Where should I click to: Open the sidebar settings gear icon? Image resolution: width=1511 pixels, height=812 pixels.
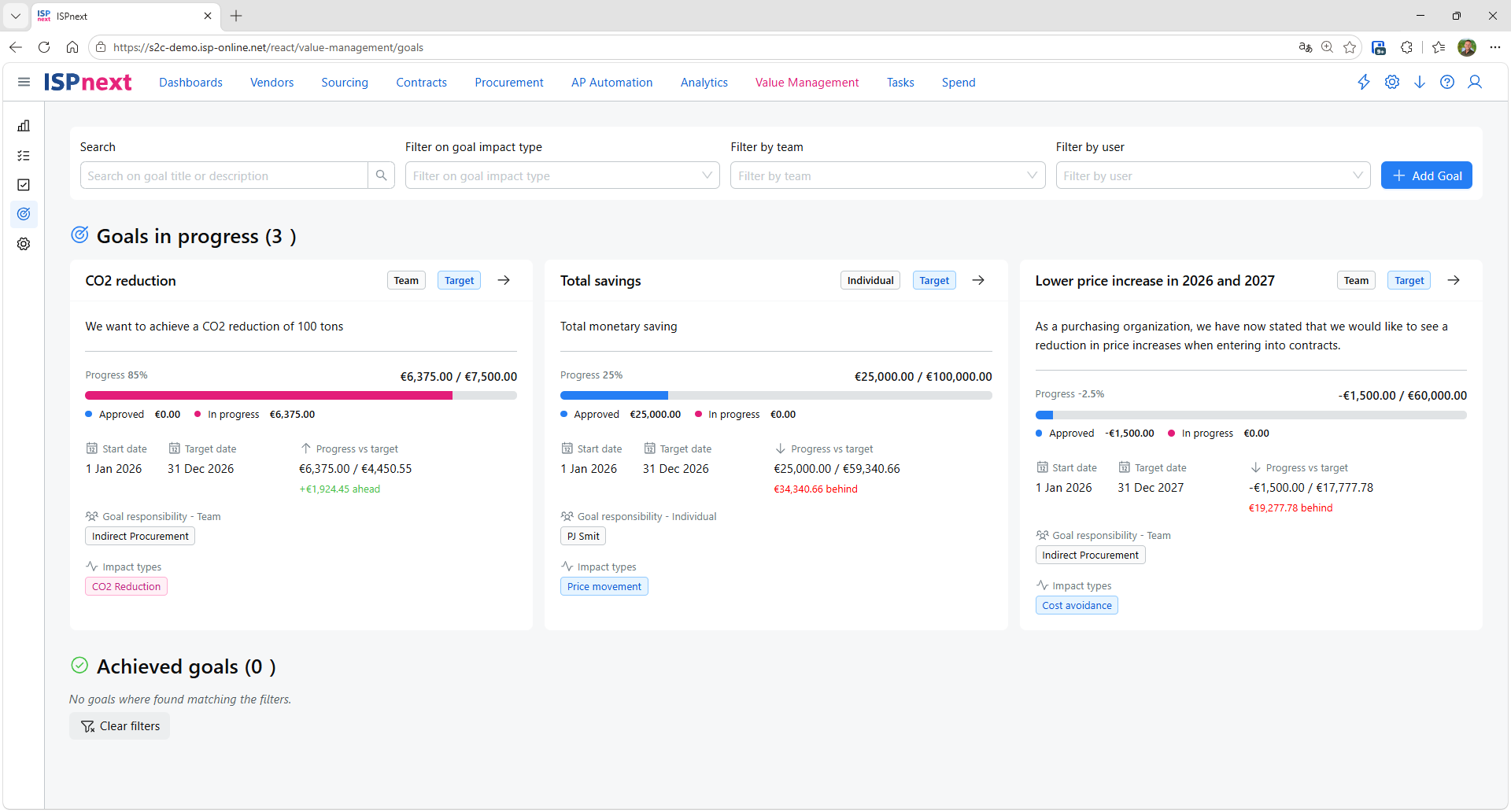(24, 244)
